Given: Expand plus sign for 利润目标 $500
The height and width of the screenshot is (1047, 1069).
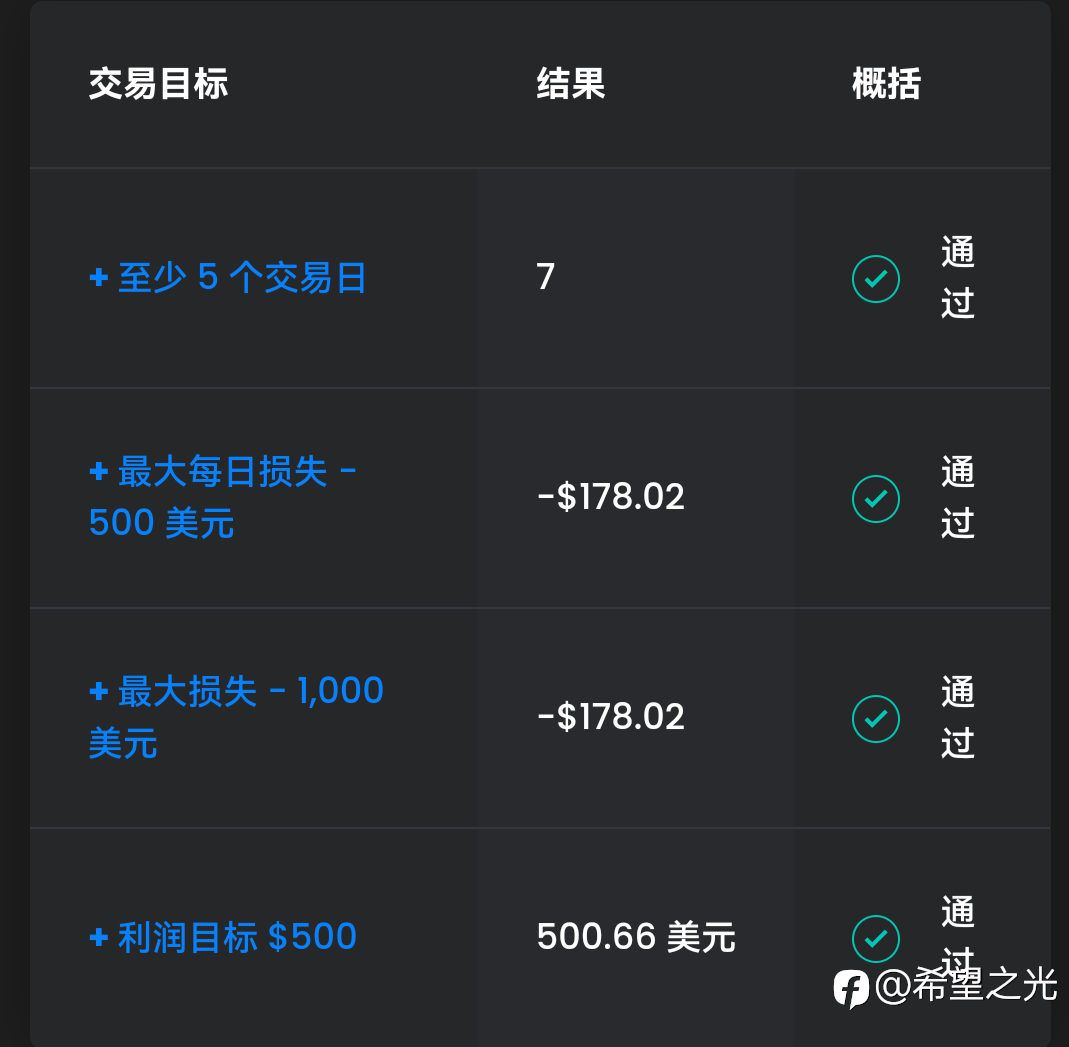Looking at the screenshot, I should coord(99,937).
